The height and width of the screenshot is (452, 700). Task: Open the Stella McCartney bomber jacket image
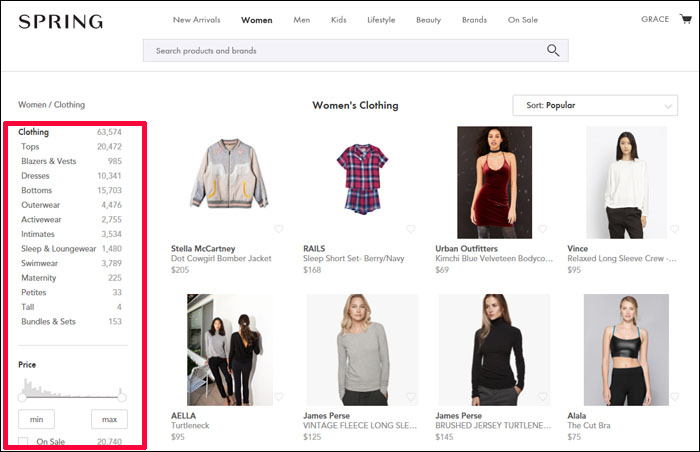230,174
